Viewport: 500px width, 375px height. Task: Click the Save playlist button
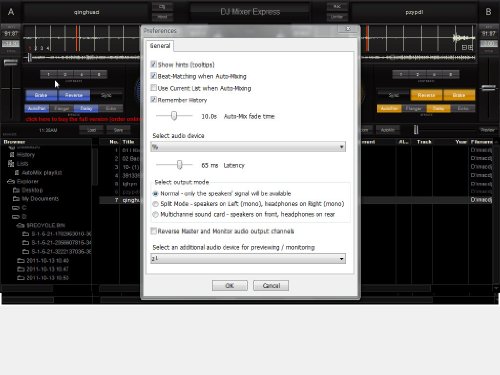(x=118, y=130)
